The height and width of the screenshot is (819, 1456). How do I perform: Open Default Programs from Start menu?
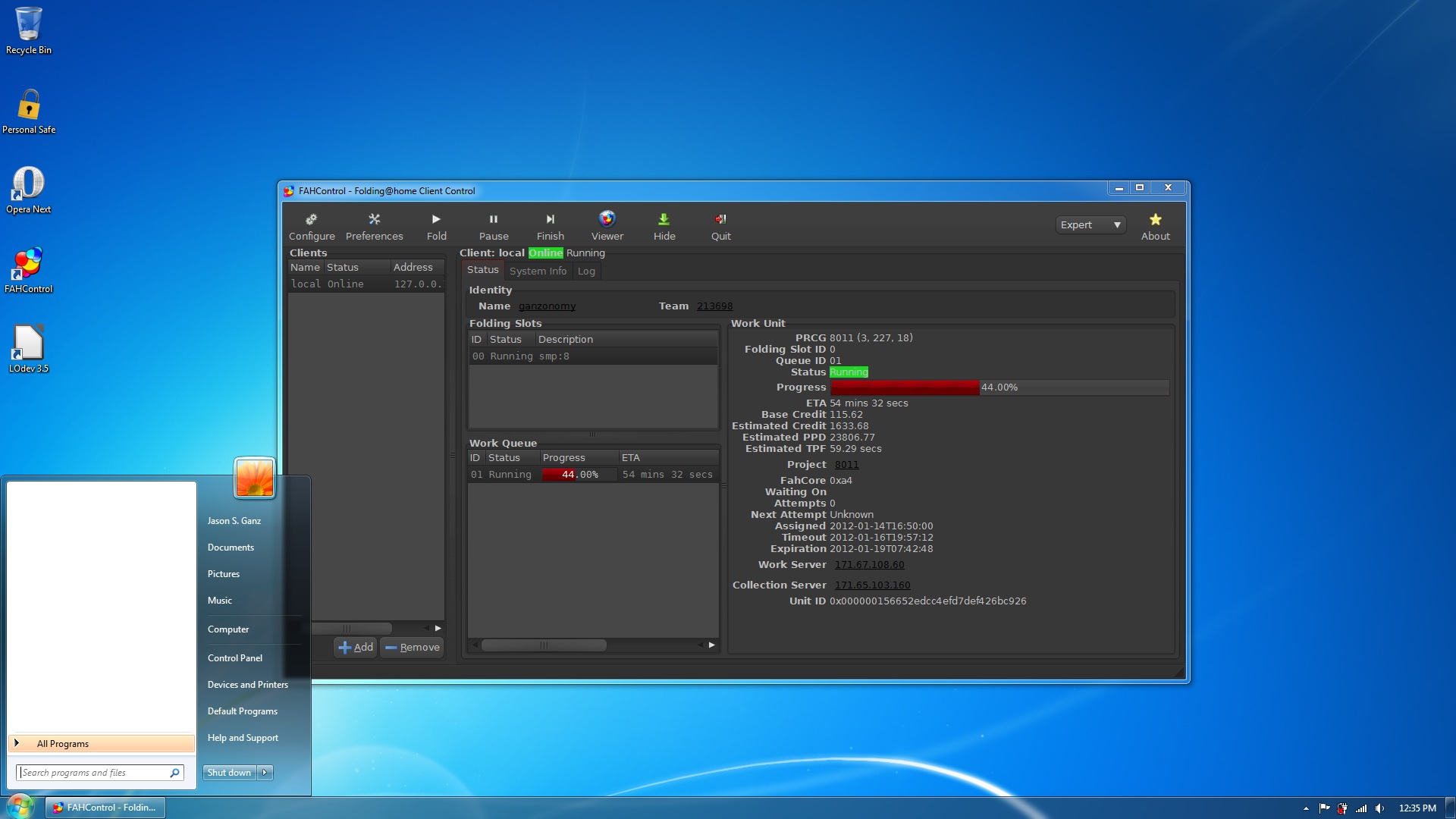243,711
